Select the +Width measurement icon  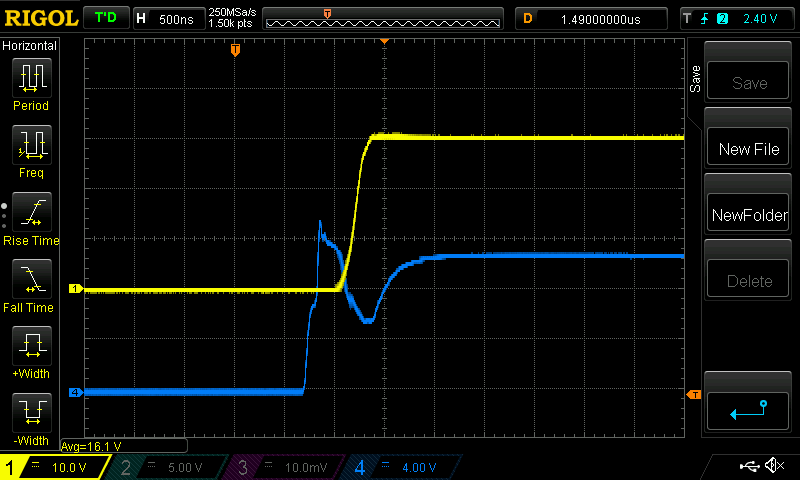coord(30,348)
